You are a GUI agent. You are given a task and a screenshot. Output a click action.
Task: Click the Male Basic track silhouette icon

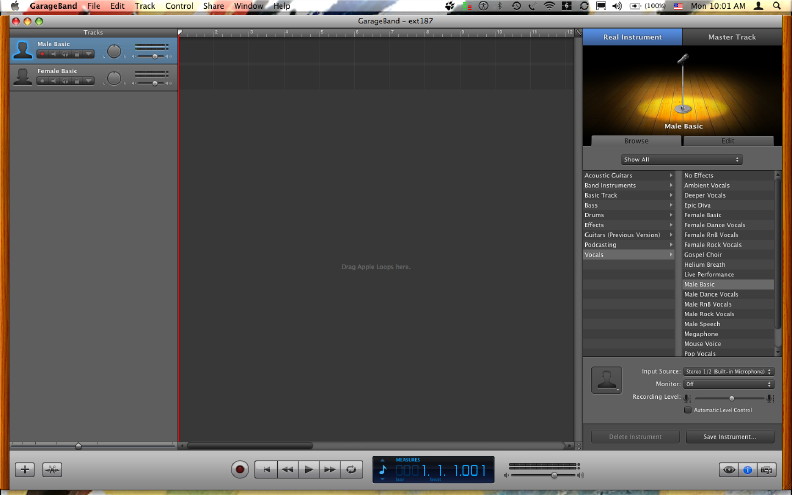point(22,51)
